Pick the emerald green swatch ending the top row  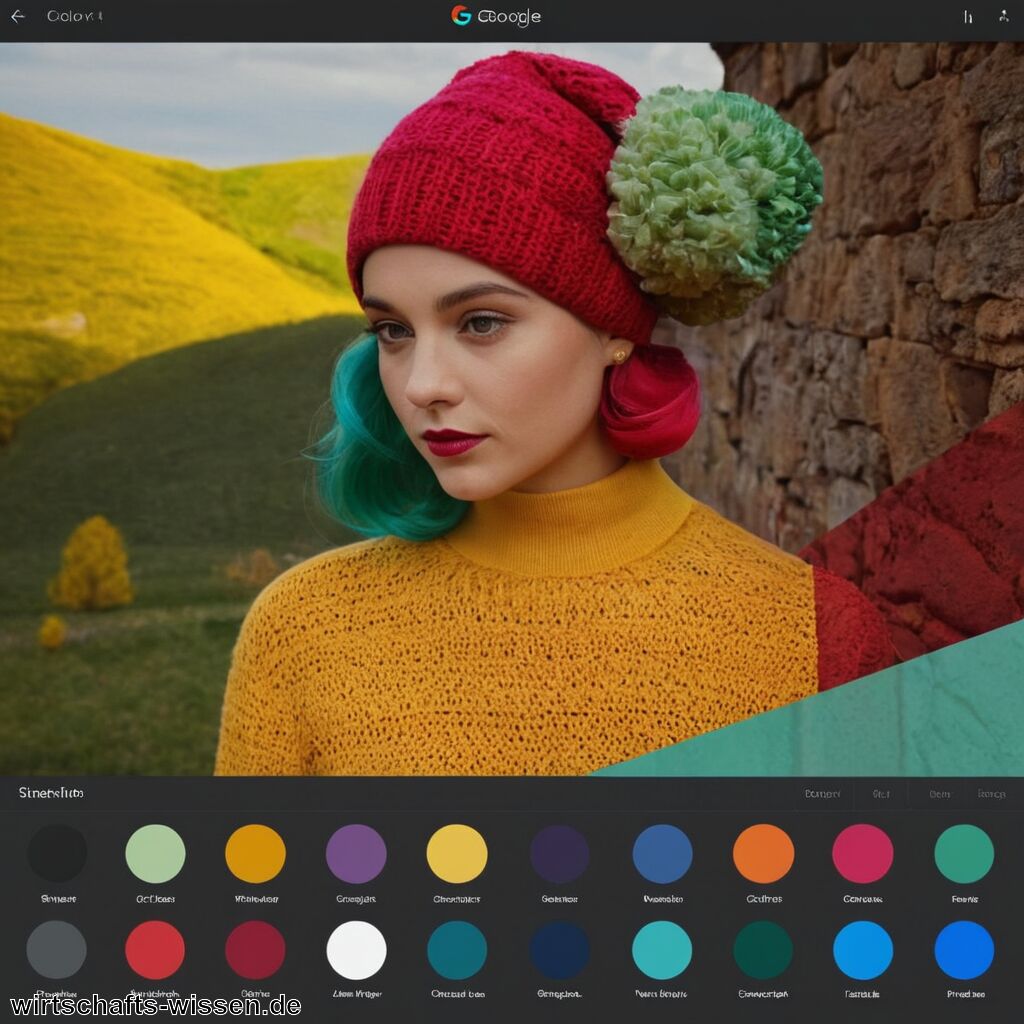[x=964, y=854]
